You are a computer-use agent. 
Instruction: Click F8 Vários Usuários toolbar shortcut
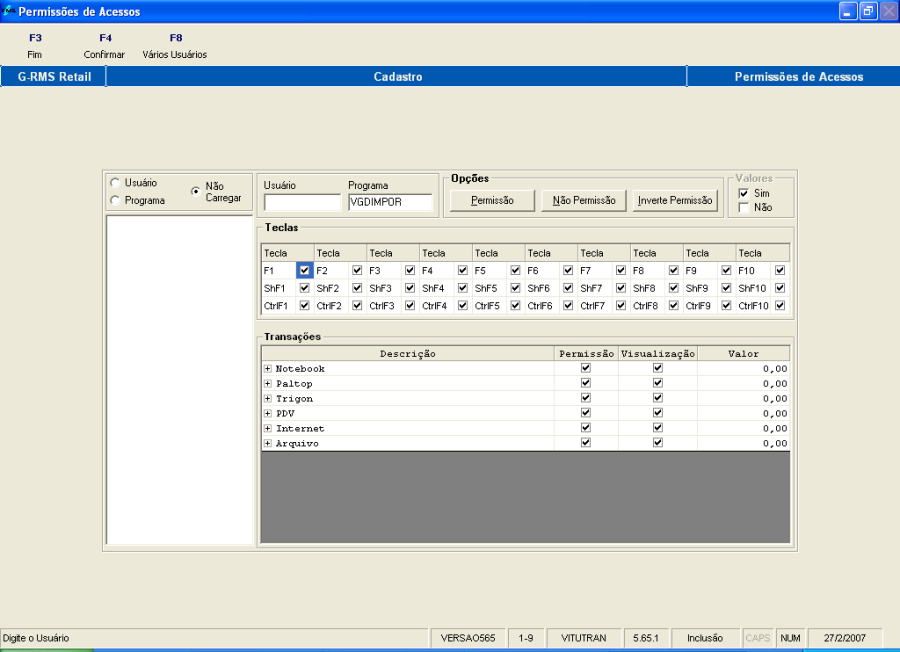(x=175, y=46)
